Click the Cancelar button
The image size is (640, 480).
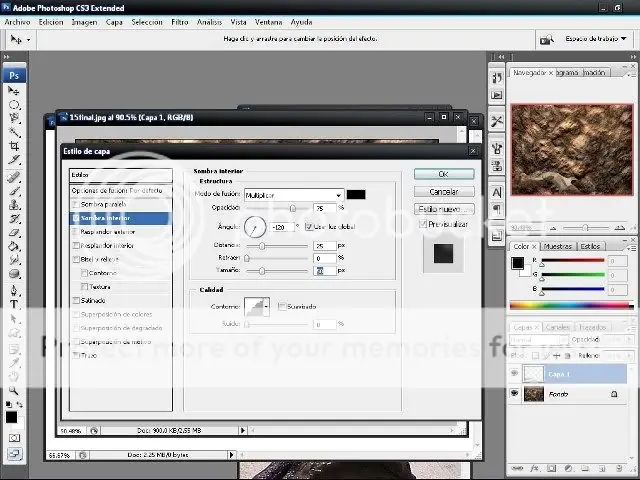tap(444, 191)
